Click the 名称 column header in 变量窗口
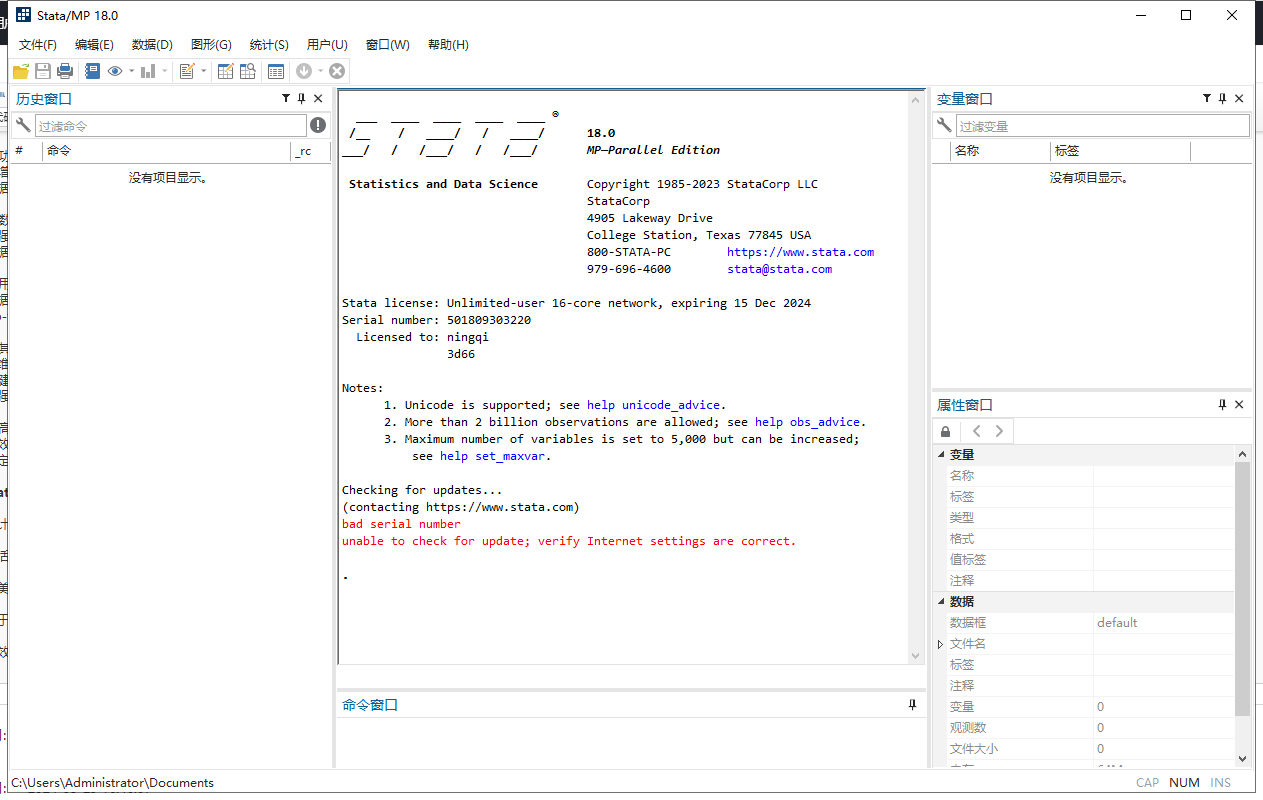1263x800 pixels. [999, 151]
